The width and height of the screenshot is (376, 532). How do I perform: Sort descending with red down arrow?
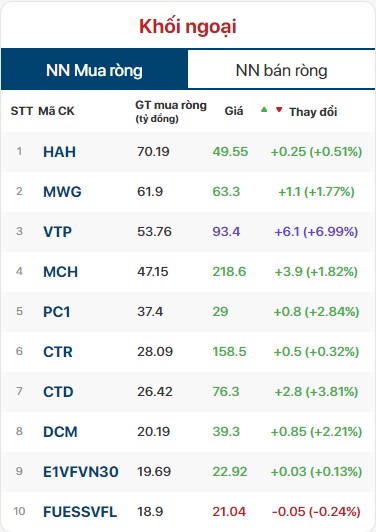(279, 110)
